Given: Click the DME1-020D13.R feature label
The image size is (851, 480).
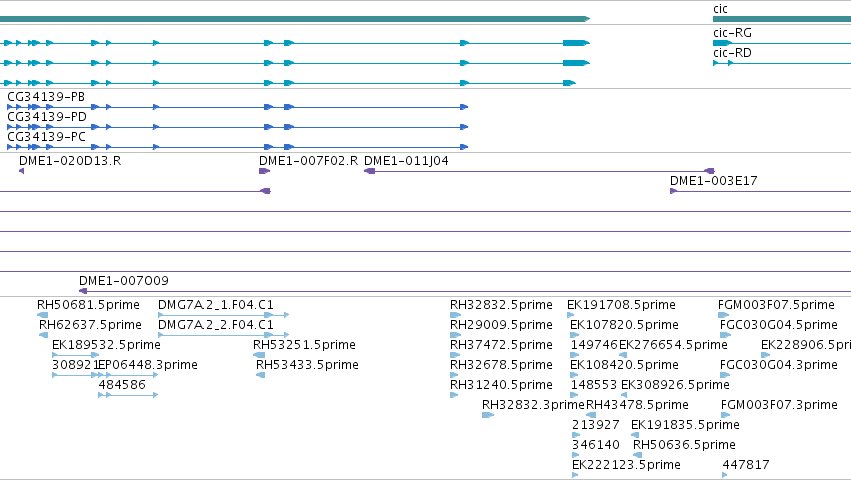Looking at the screenshot, I should 70,161.
